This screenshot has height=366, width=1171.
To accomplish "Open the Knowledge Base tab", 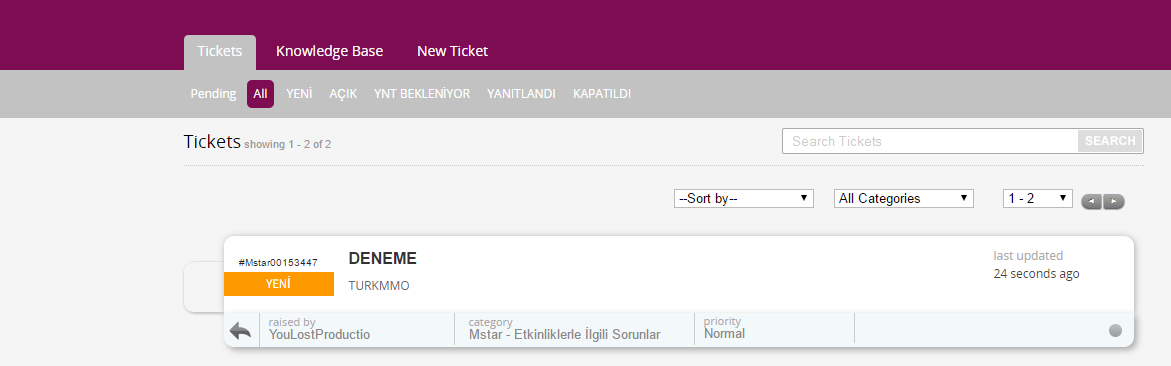I will [329, 52].
